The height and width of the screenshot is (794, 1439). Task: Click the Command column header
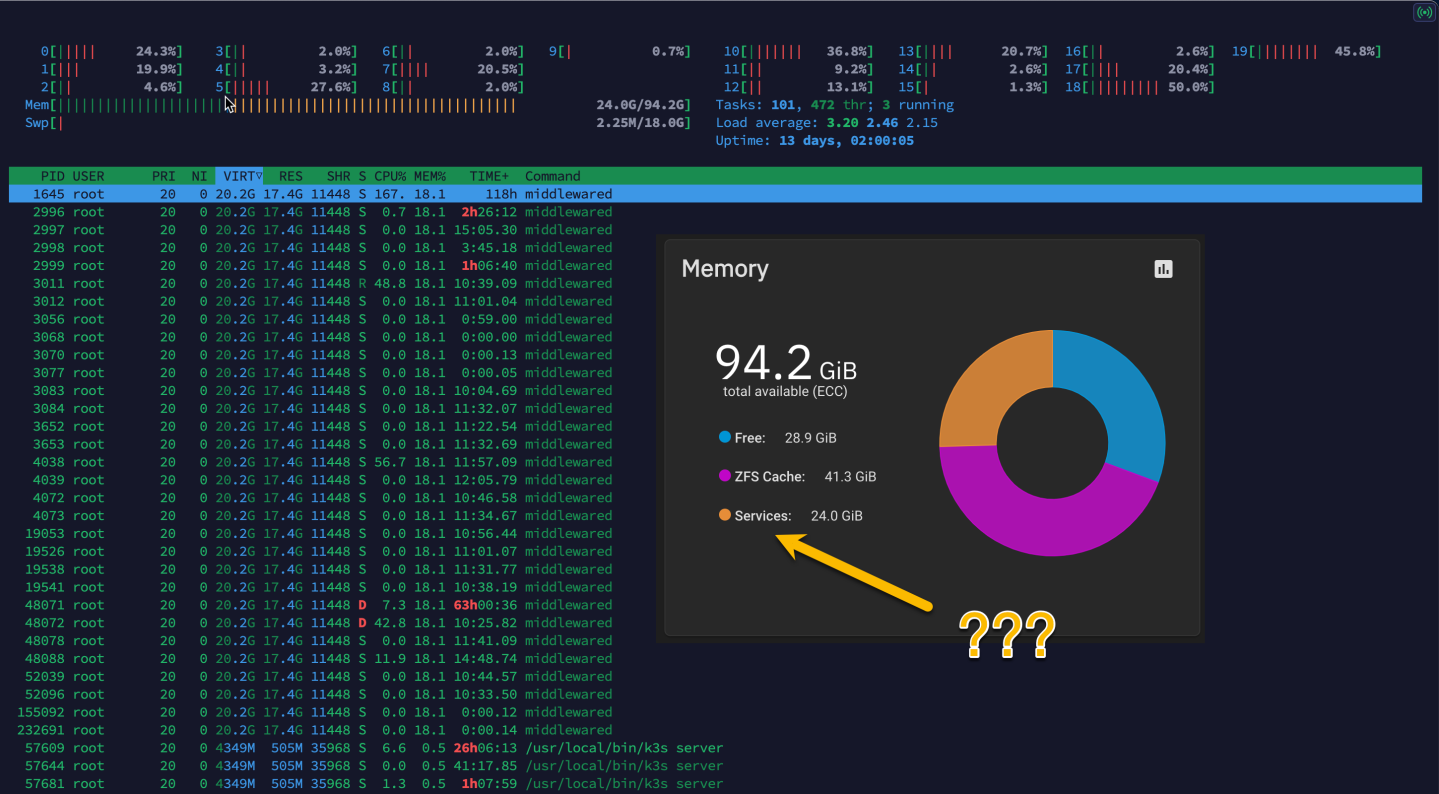pos(553,176)
